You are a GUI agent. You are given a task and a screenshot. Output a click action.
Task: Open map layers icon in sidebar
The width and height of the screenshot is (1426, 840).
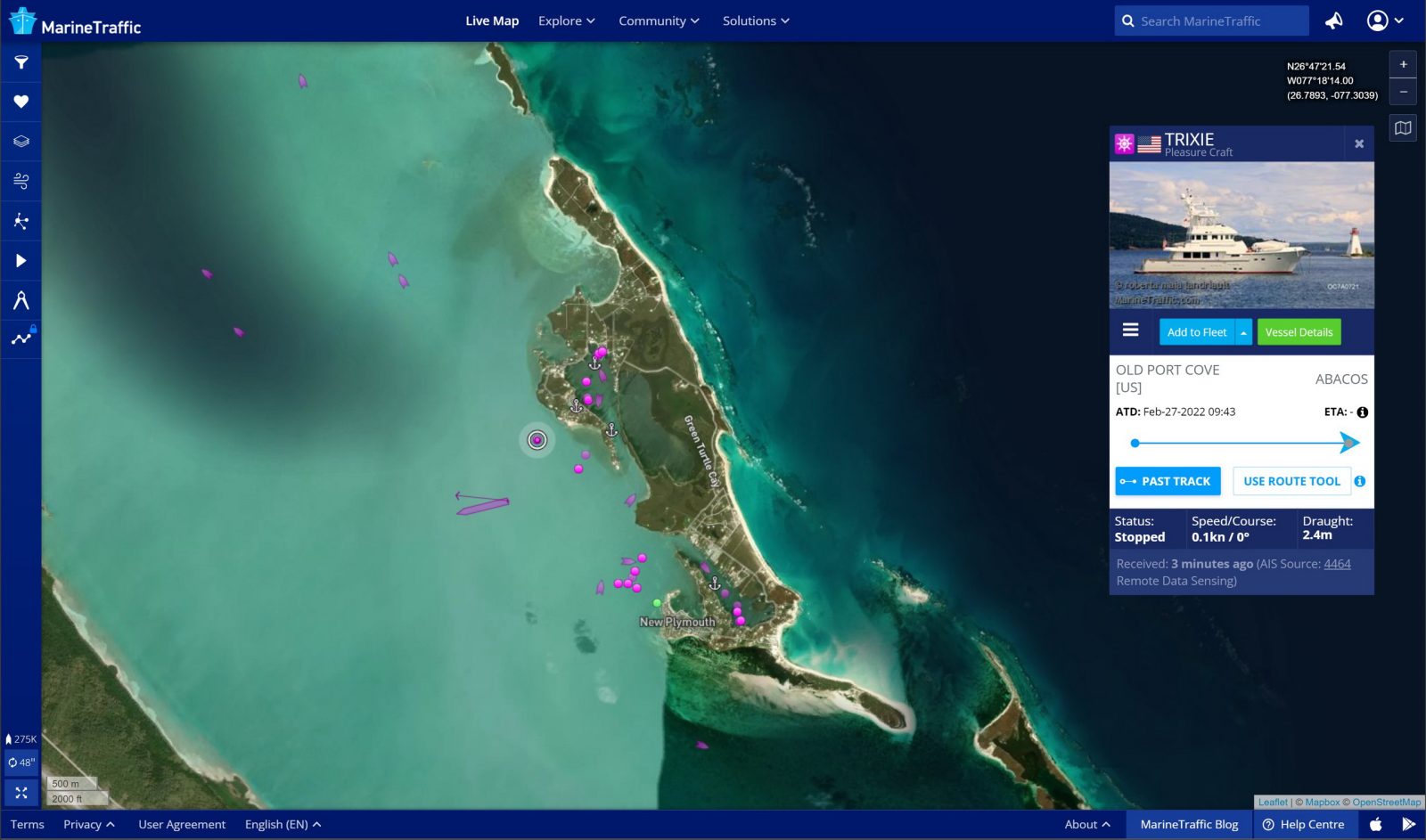click(21, 141)
